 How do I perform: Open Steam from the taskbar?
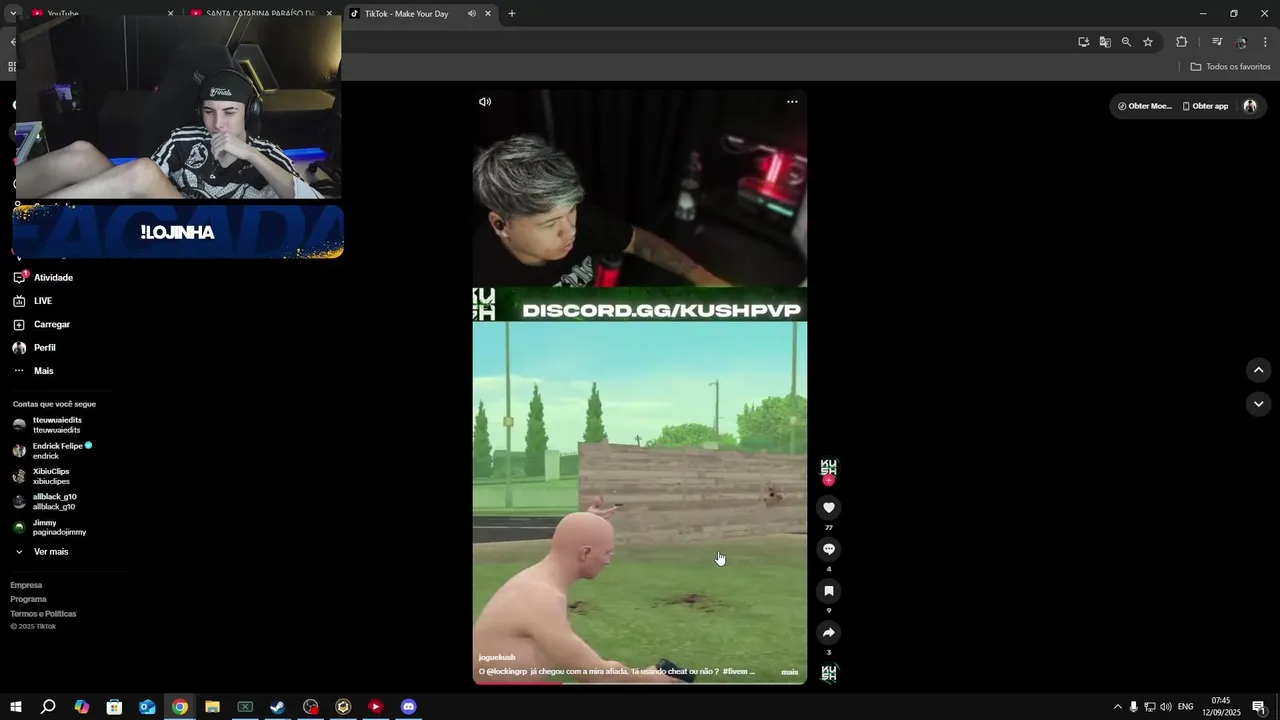tap(278, 707)
